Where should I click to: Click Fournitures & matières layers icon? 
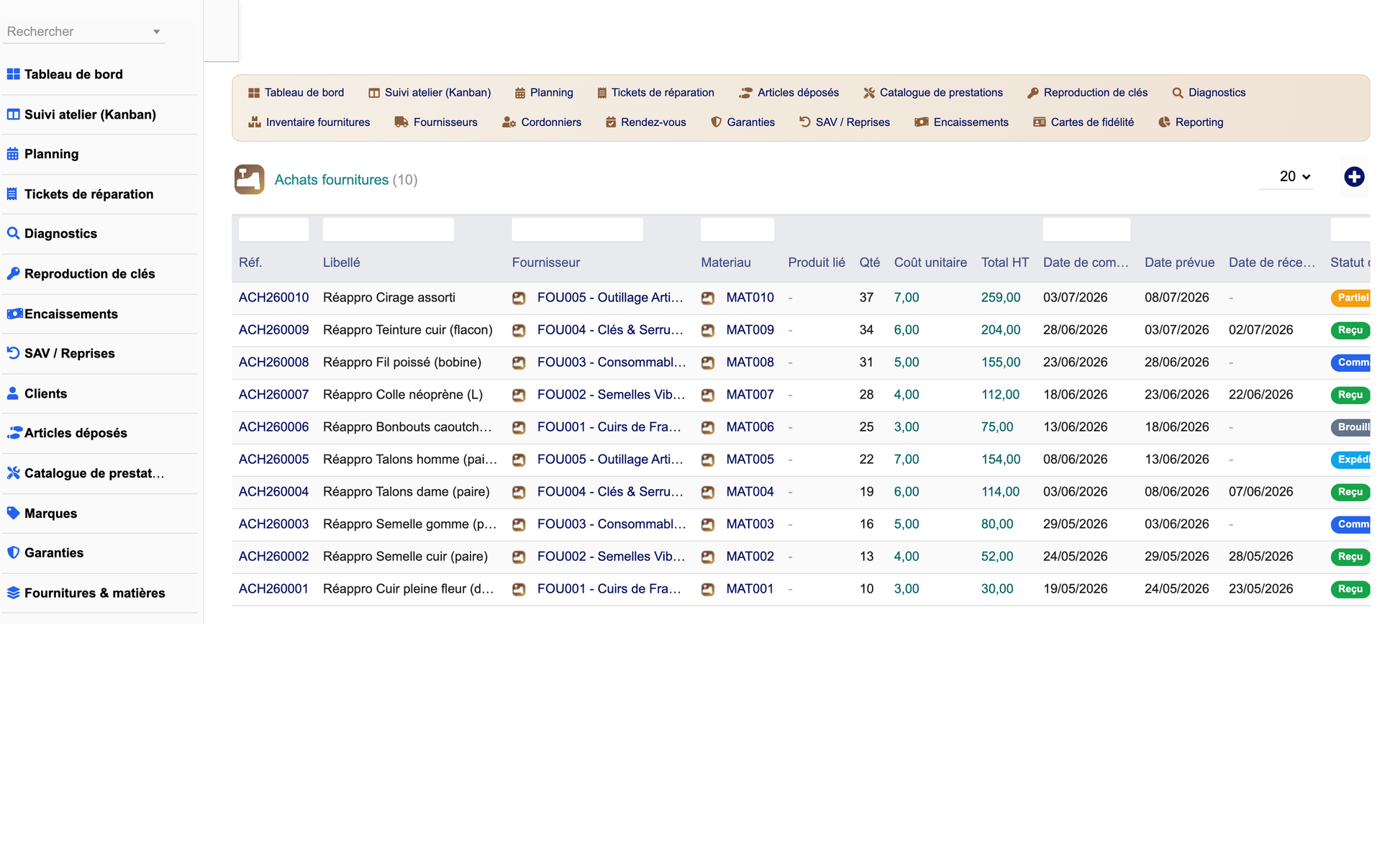coord(13,593)
